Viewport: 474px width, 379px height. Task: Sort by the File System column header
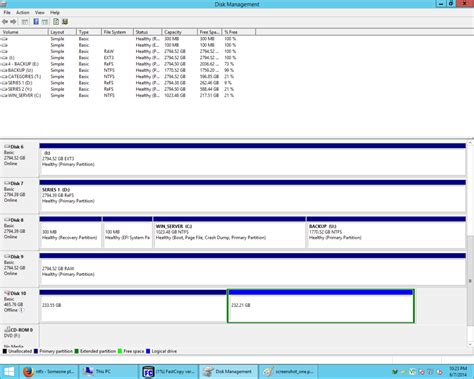point(117,32)
